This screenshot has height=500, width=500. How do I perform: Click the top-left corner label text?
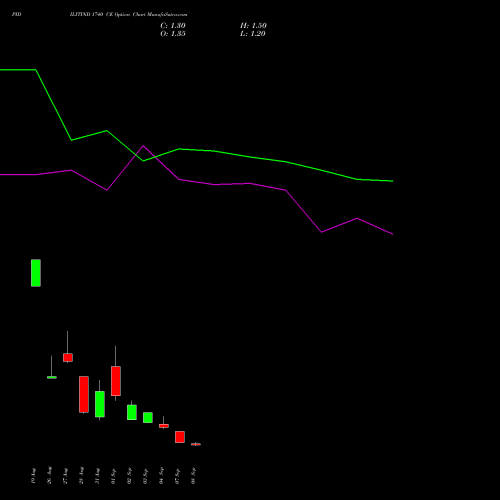[17, 15]
